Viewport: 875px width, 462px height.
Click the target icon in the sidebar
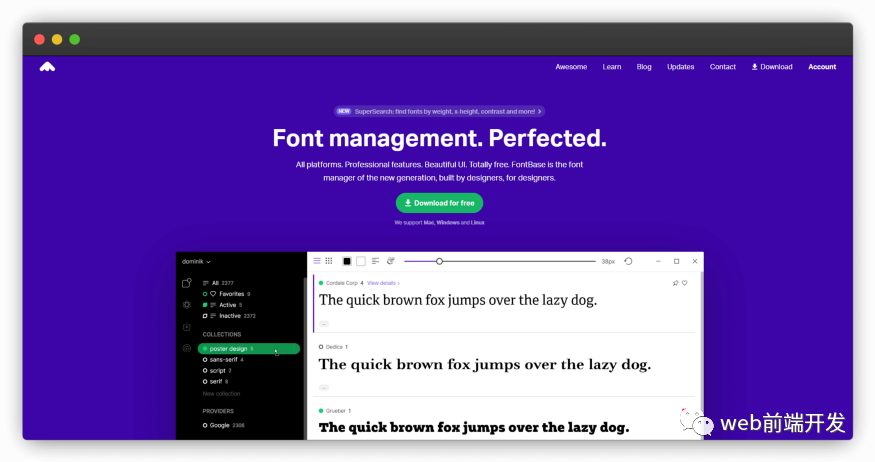pos(187,349)
